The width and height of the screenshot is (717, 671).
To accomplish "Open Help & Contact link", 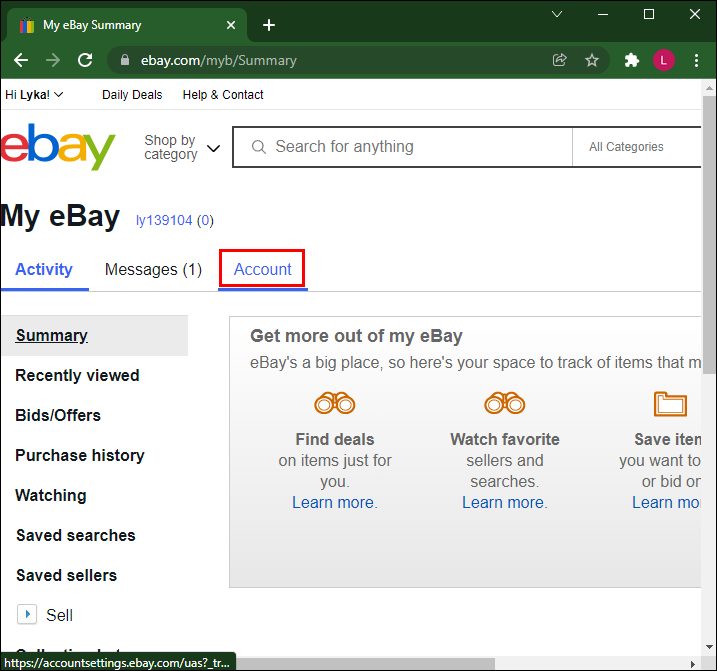I will click(x=223, y=95).
